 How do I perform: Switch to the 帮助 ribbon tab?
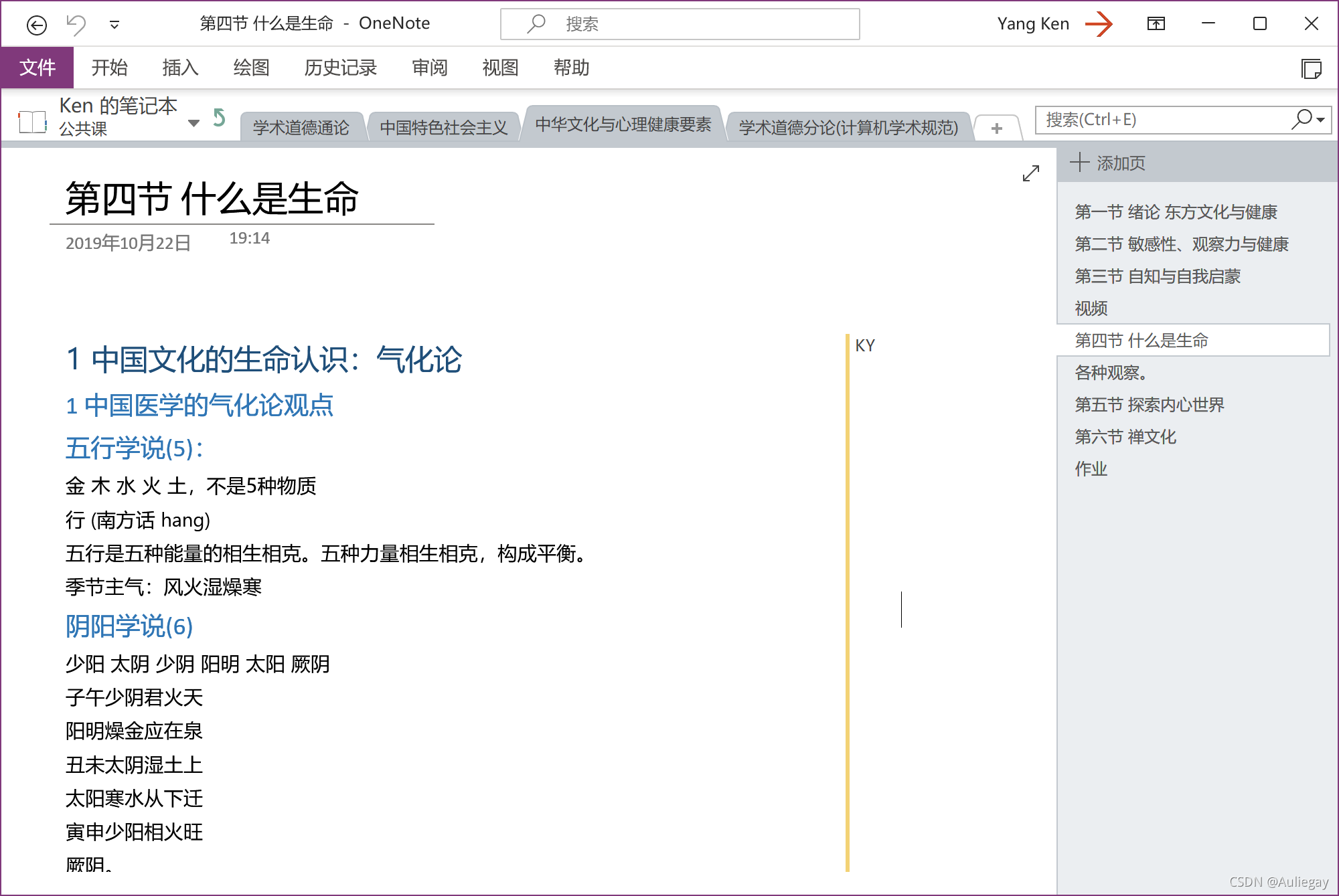tap(571, 67)
